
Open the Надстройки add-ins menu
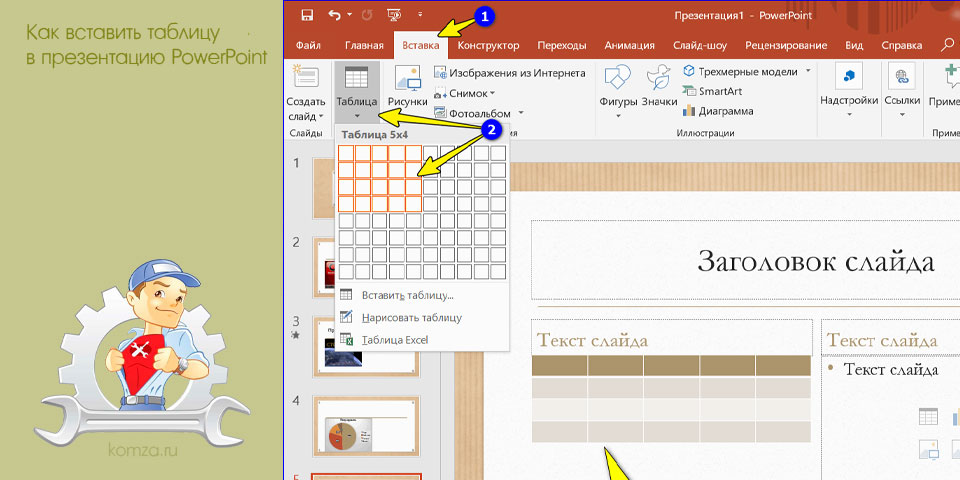849,89
